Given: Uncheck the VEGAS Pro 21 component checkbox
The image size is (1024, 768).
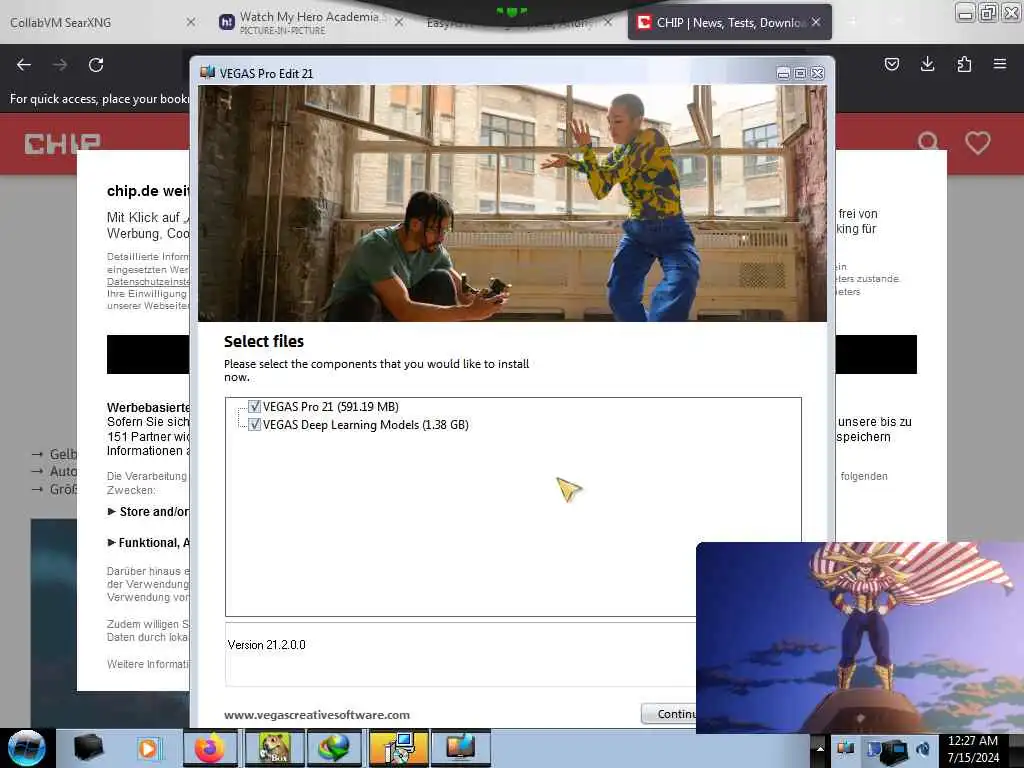Looking at the screenshot, I should tap(254, 406).
